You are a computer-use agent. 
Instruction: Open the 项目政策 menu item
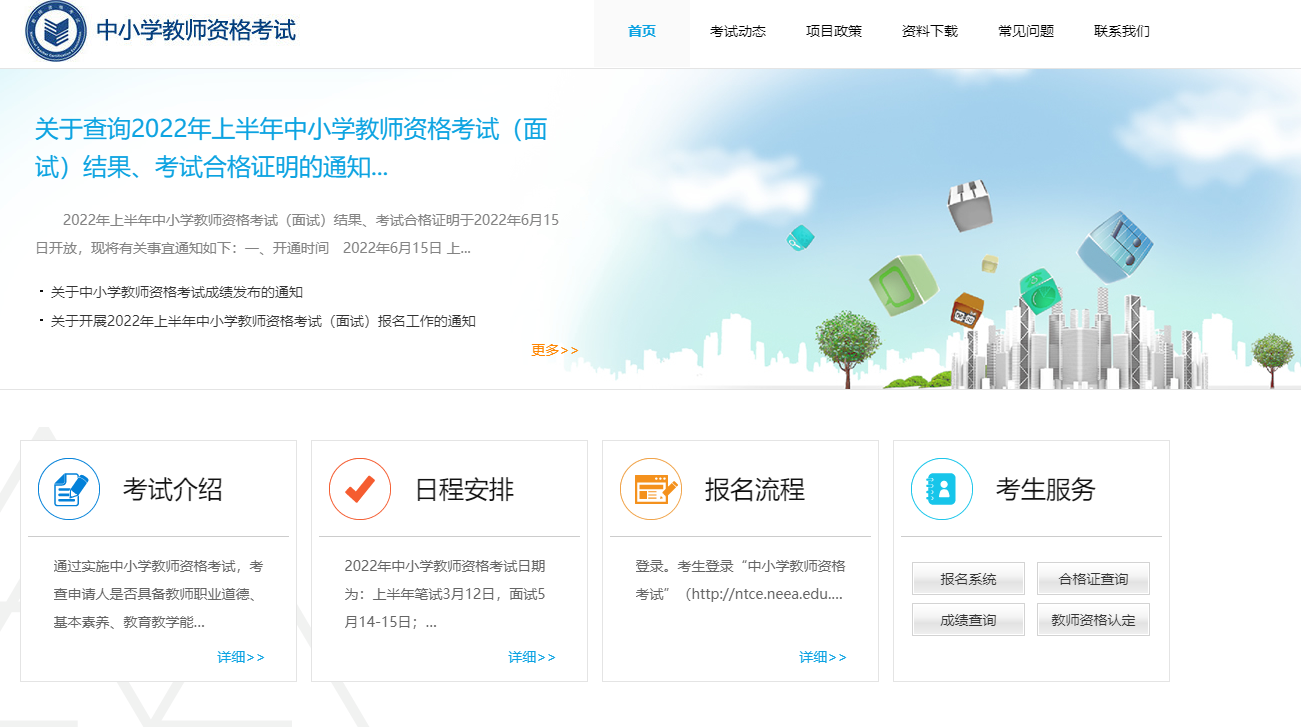tap(833, 31)
